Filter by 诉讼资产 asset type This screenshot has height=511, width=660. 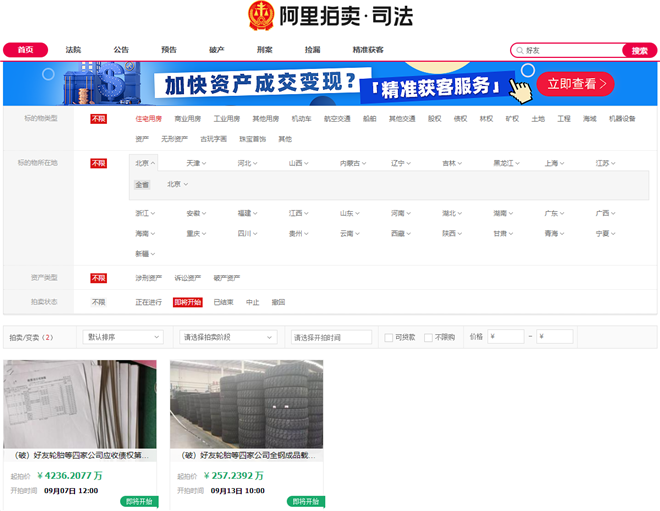coord(188,278)
